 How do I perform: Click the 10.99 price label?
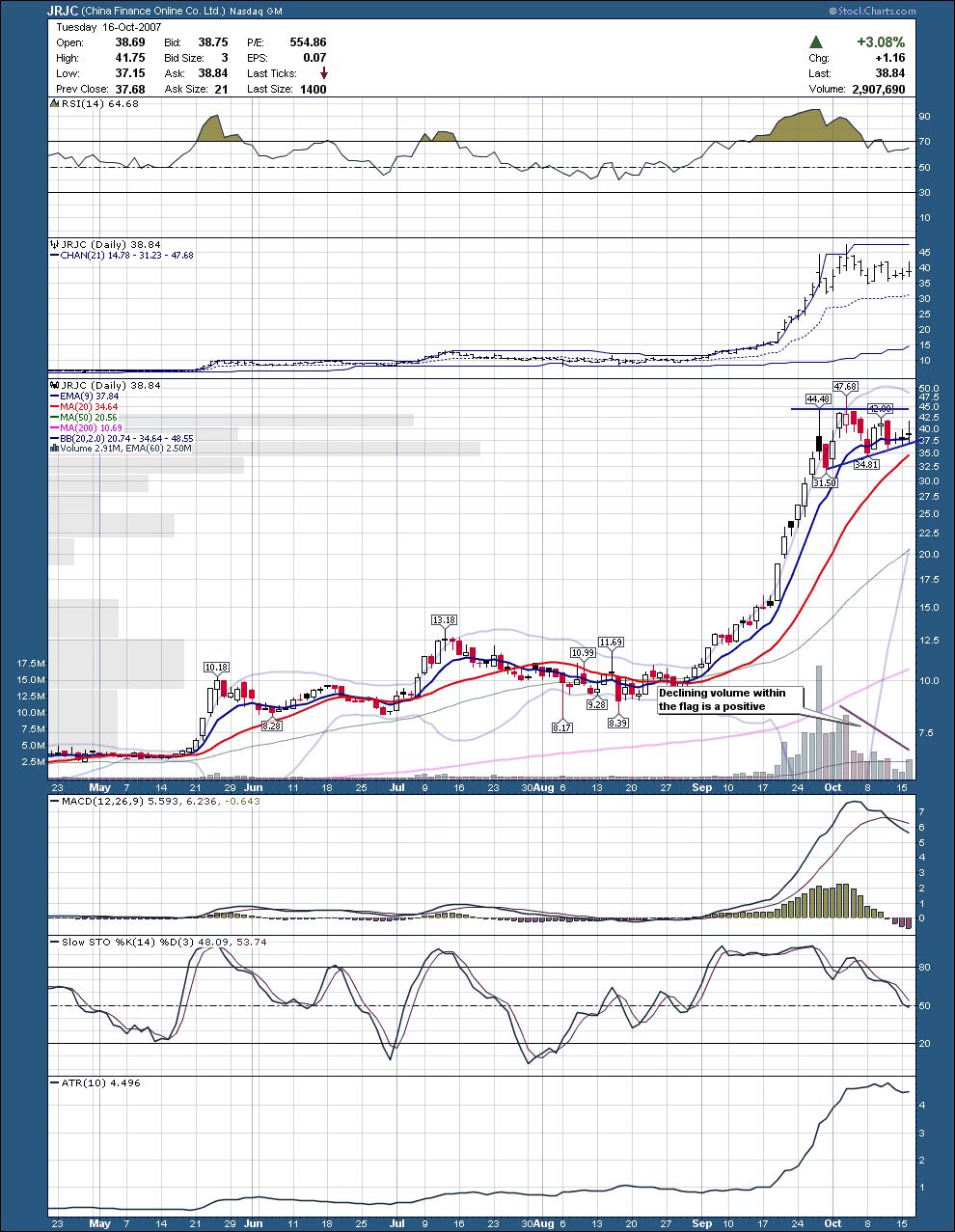(584, 653)
